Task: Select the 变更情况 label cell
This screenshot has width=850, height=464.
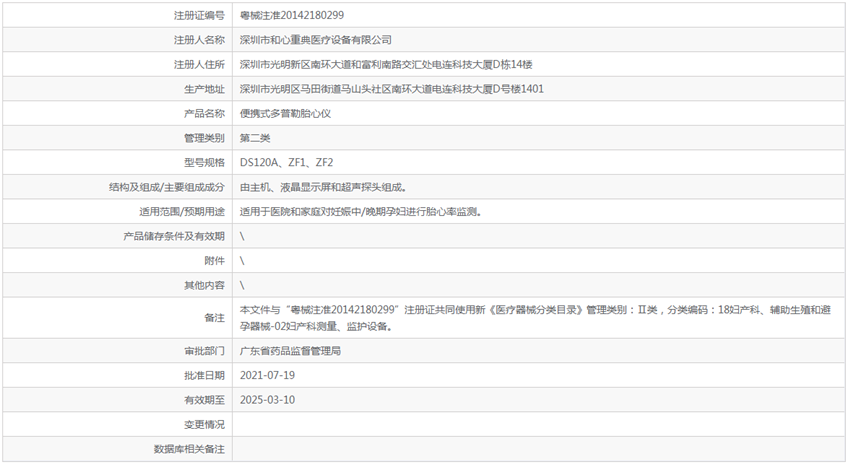Action: [x=204, y=425]
